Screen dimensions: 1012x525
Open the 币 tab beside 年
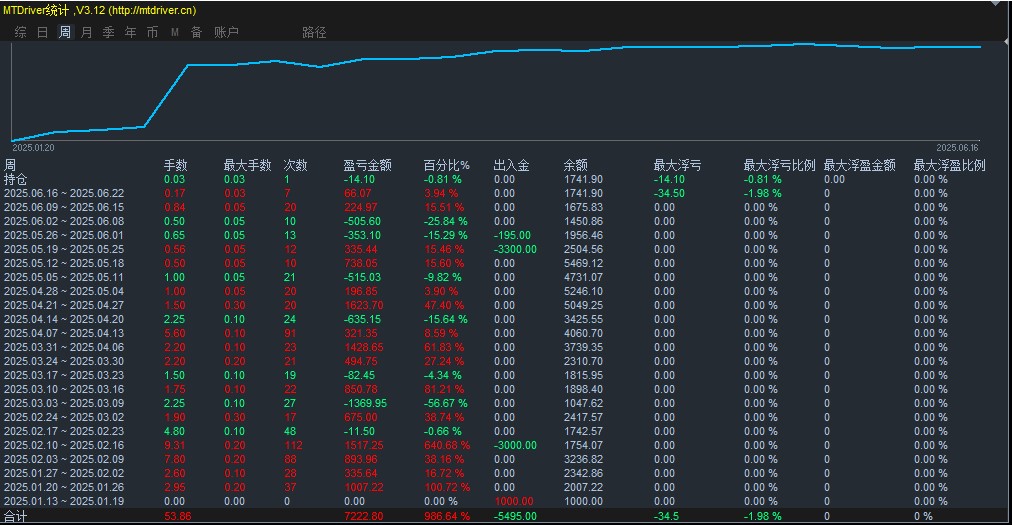click(x=152, y=32)
